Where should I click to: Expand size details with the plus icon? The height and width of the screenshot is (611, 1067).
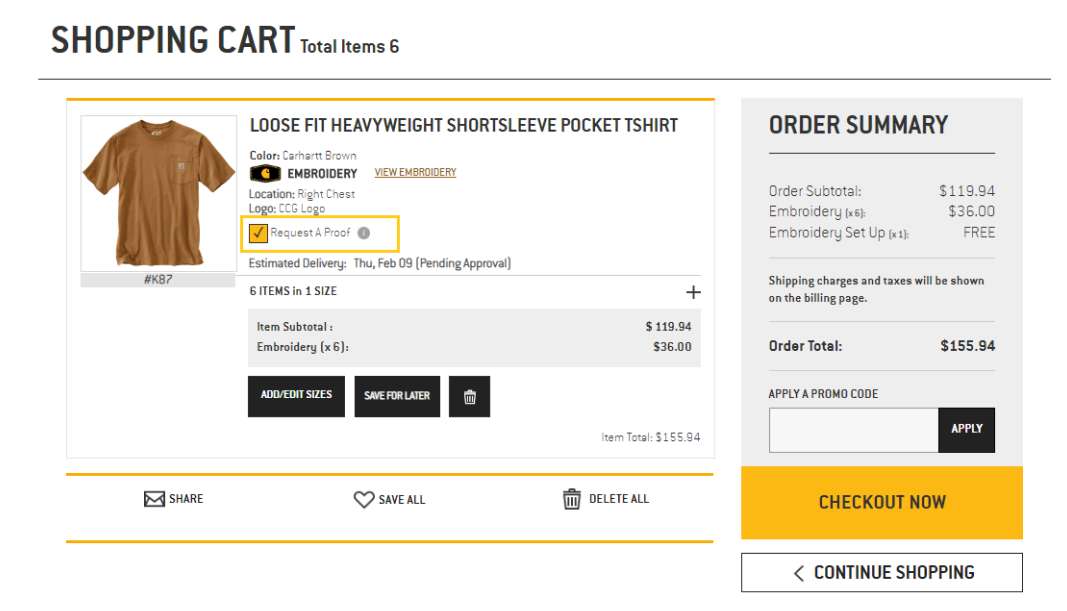pos(693,292)
